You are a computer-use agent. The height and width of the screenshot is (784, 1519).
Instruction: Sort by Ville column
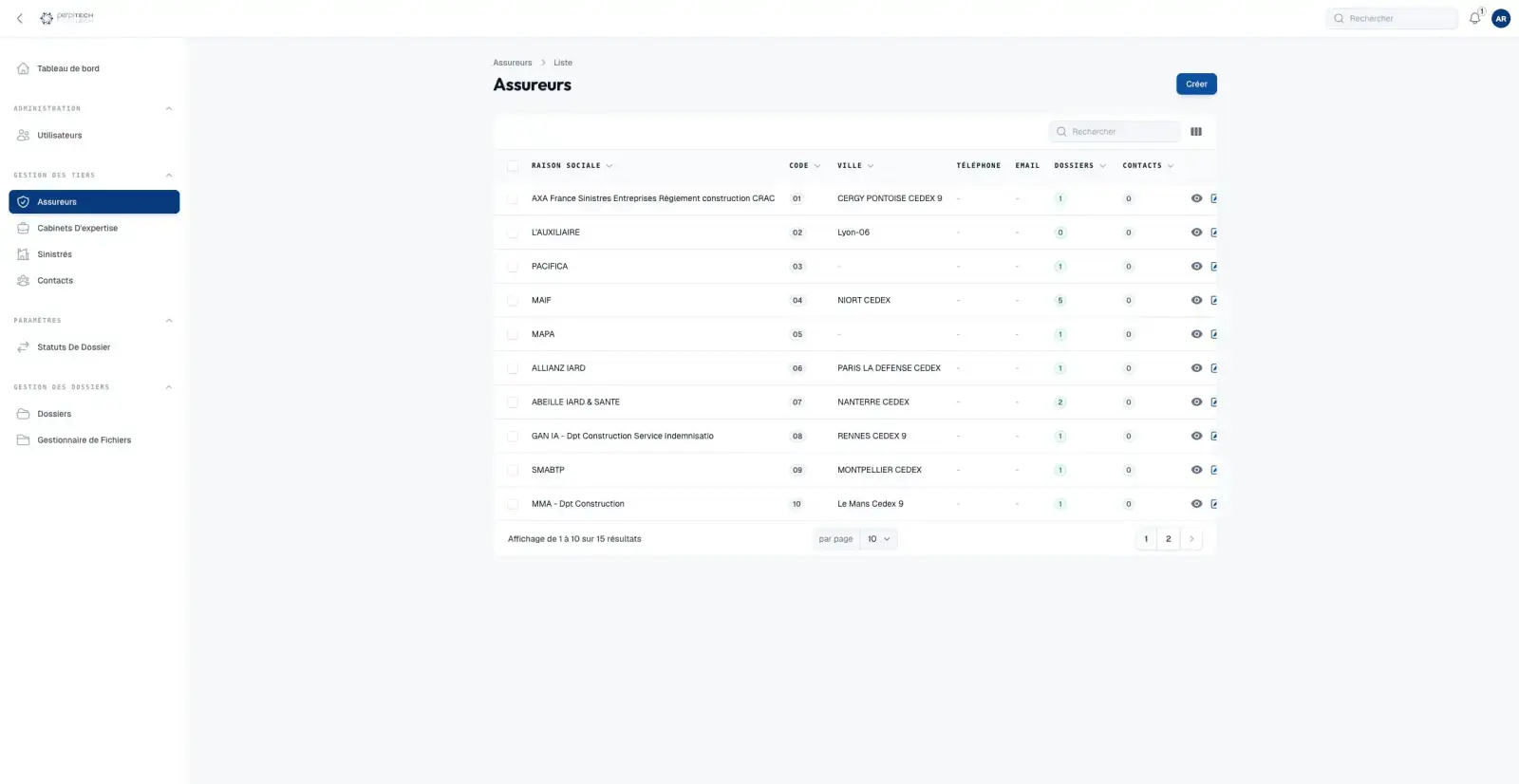point(855,166)
